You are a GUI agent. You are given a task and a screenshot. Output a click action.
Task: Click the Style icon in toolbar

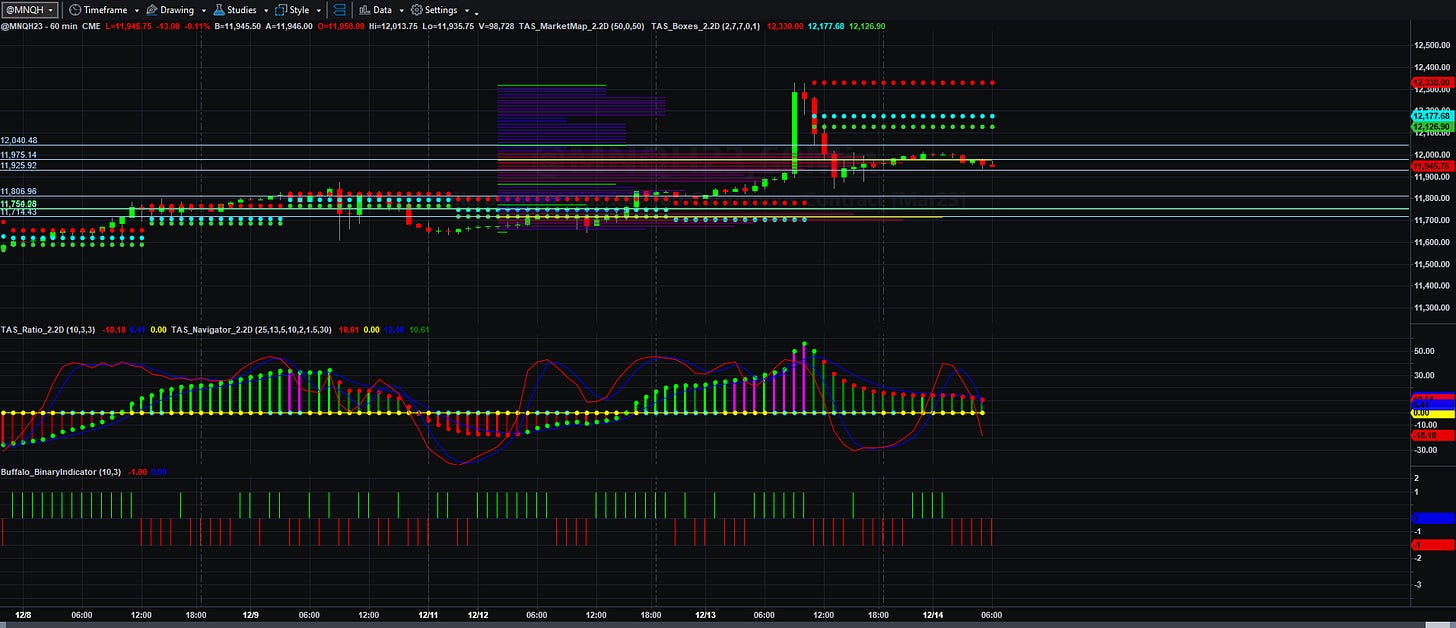click(280, 9)
